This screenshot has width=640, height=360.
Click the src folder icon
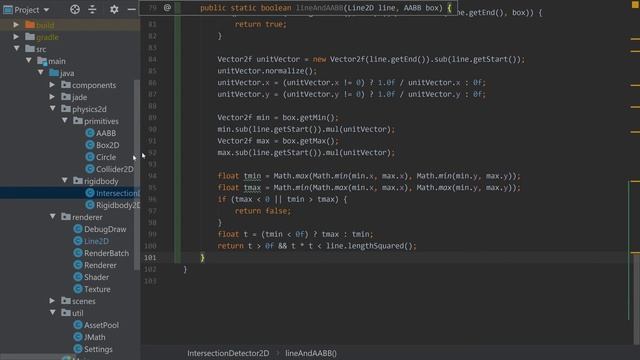30,49
